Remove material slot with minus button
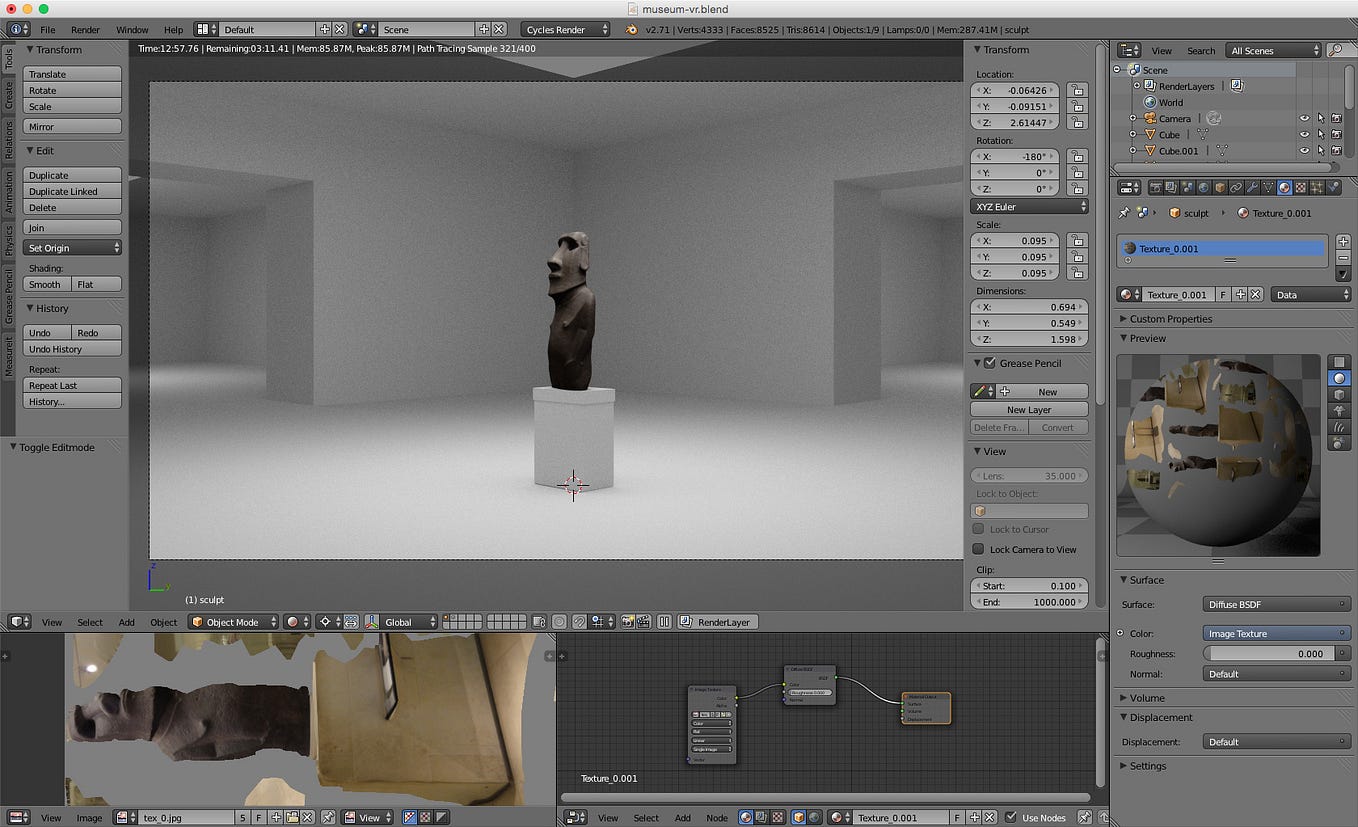 pyautogui.click(x=1343, y=258)
